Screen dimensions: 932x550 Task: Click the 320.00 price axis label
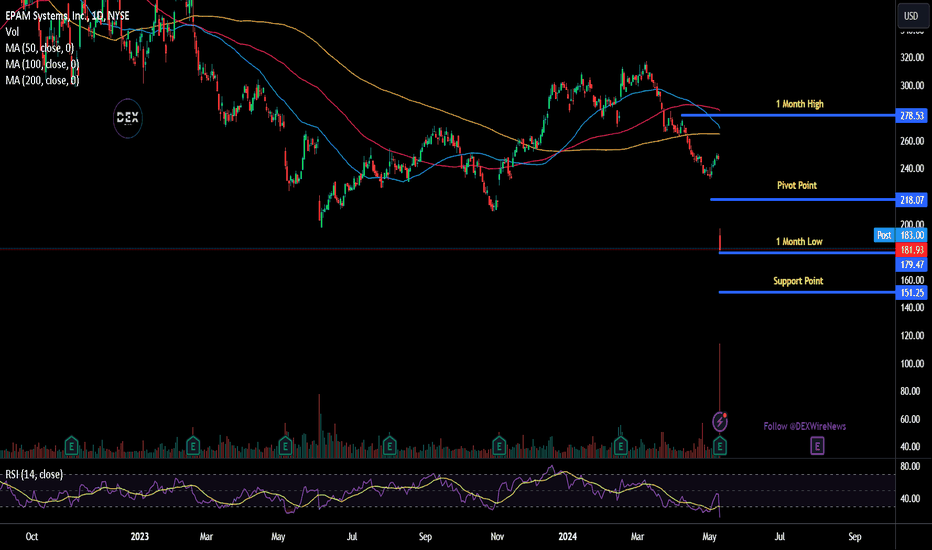pyautogui.click(x=912, y=58)
